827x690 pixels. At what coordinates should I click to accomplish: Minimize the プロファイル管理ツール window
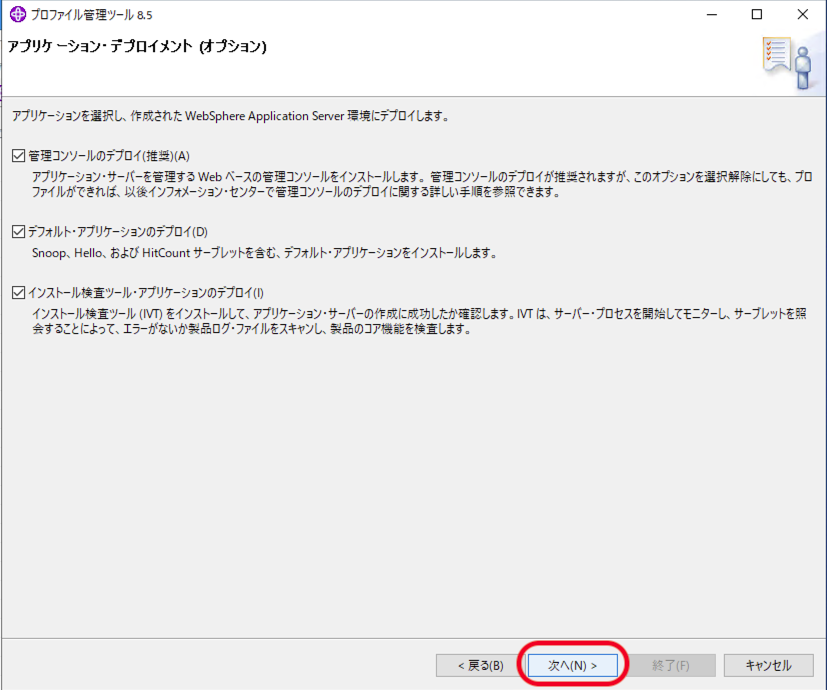click(712, 14)
